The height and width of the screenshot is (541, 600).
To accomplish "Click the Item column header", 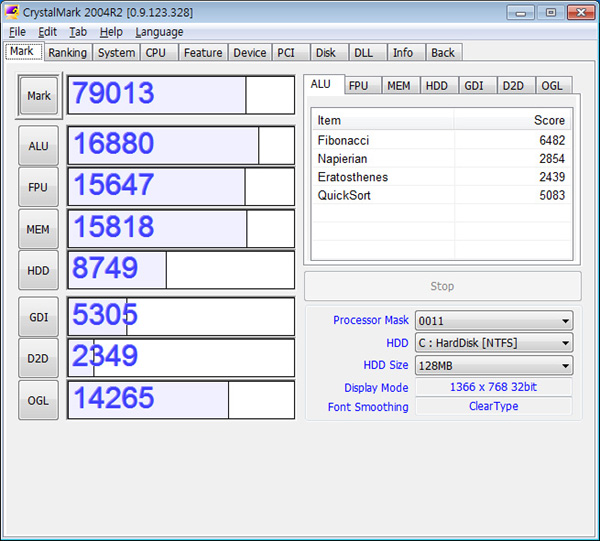I will 383,120.
